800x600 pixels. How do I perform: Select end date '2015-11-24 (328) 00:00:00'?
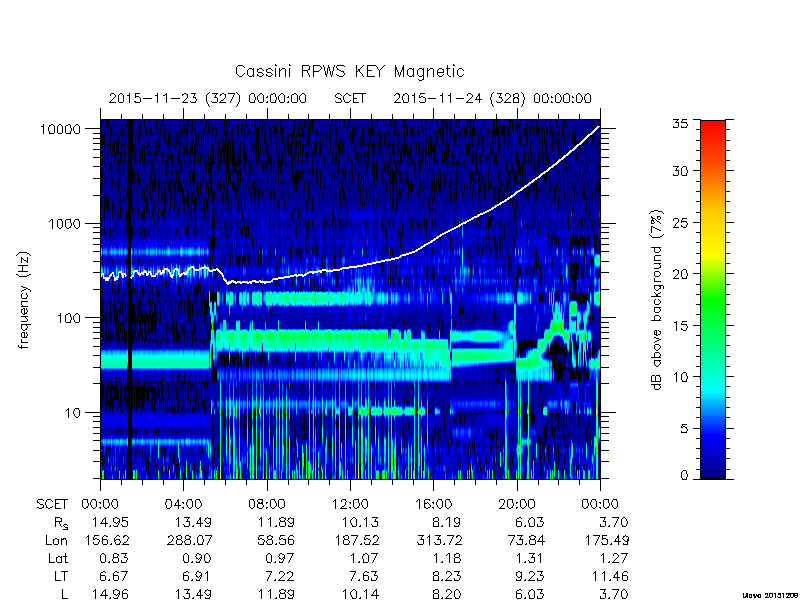(492, 98)
